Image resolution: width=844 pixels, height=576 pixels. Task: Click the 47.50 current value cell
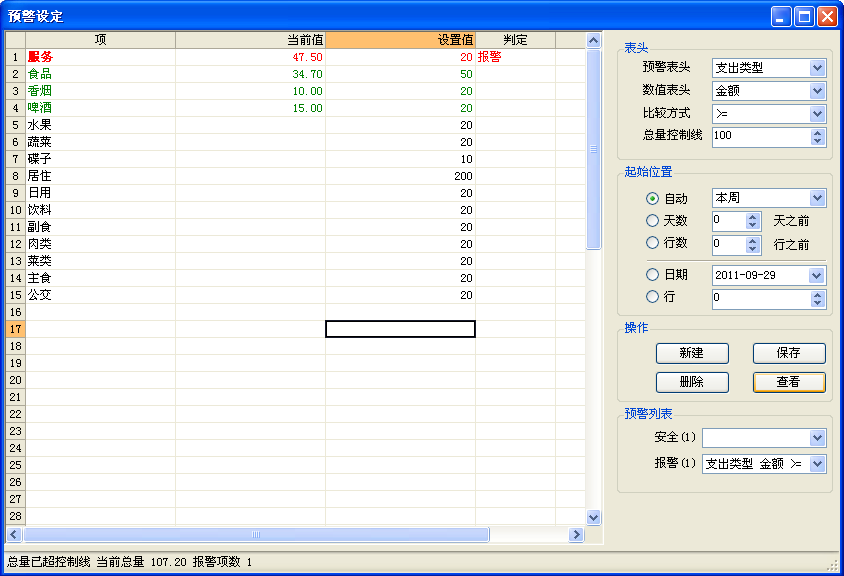point(250,57)
